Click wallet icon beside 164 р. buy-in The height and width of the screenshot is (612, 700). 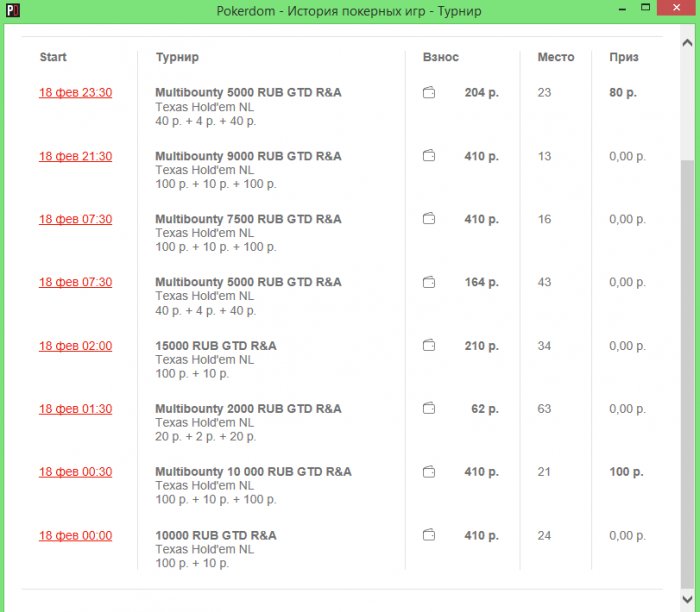[x=429, y=282]
